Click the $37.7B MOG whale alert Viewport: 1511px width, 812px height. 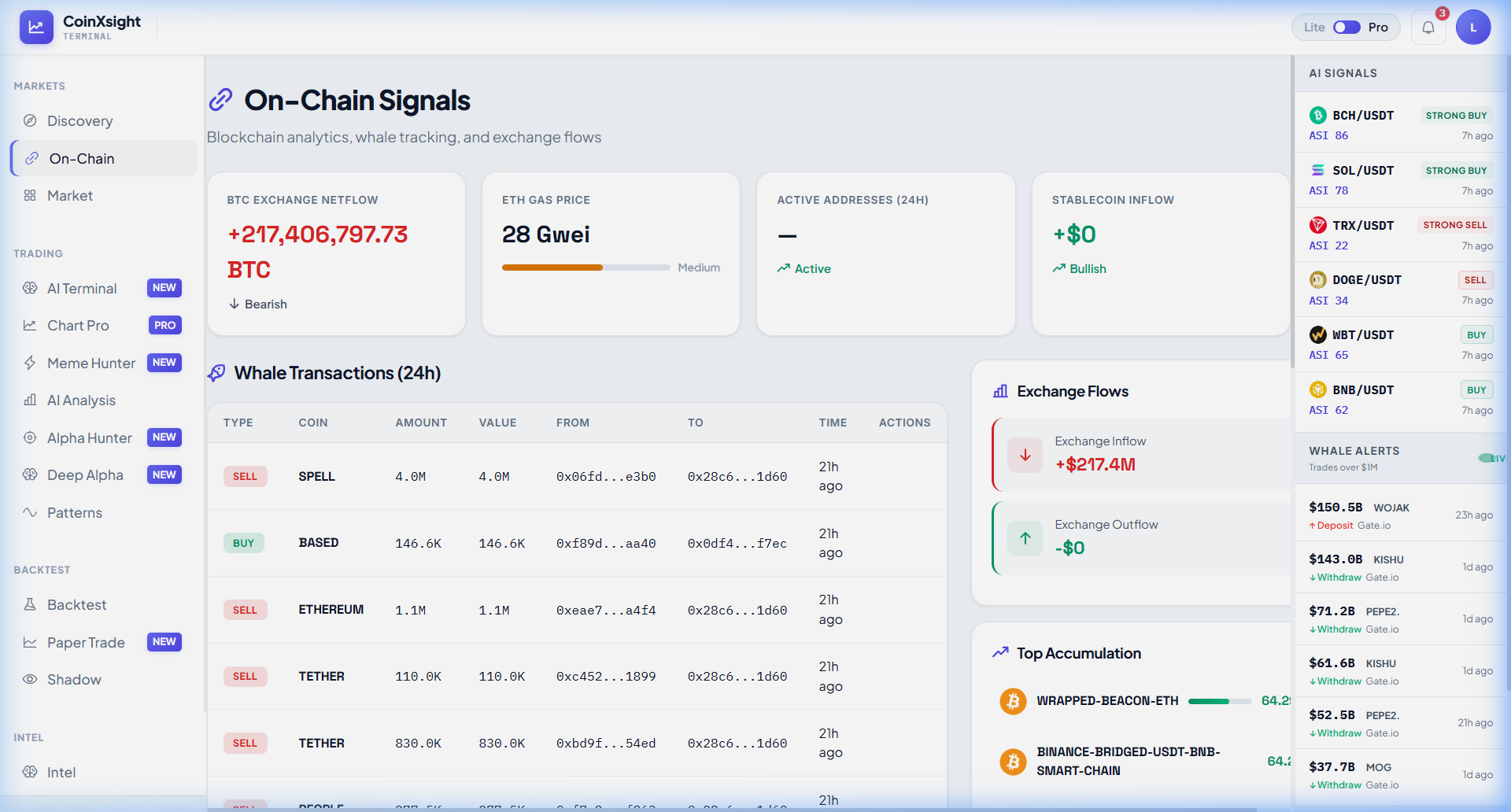[1401, 775]
